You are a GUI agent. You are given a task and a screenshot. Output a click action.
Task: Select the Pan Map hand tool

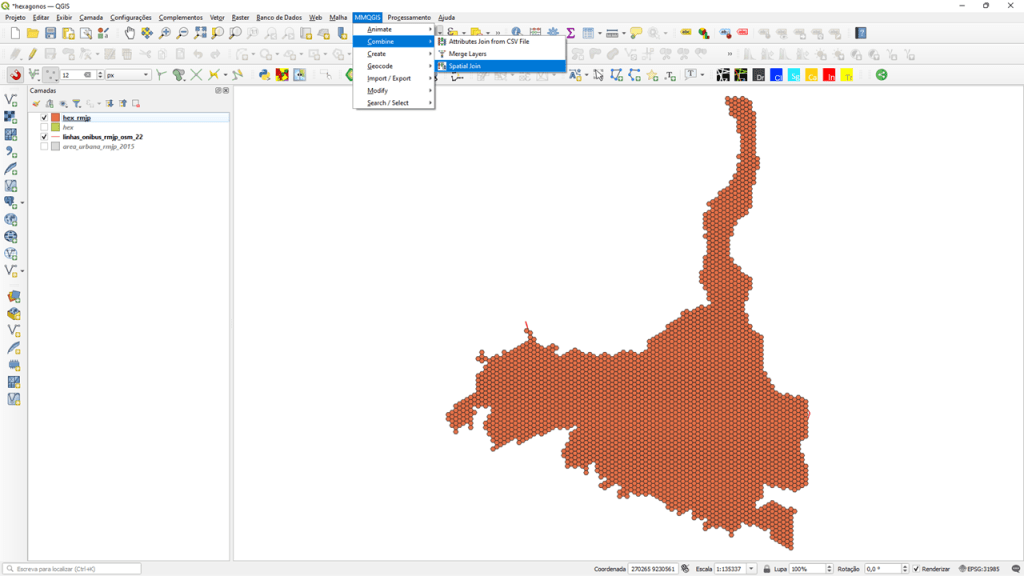[x=130, y=33]
